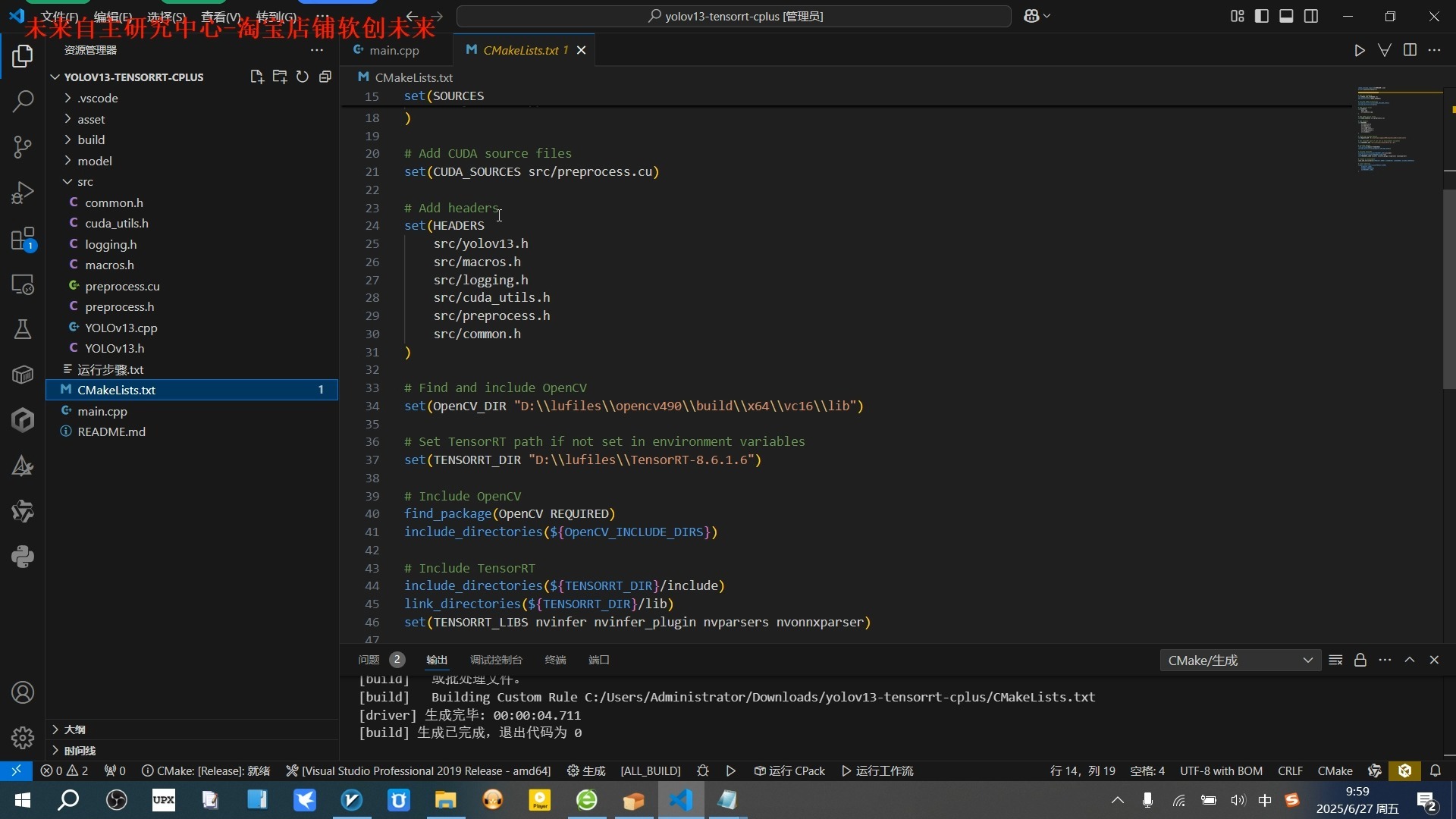1456x819 pixels.
Task: Switch to the 终端 panel tab
Action: 555,660
